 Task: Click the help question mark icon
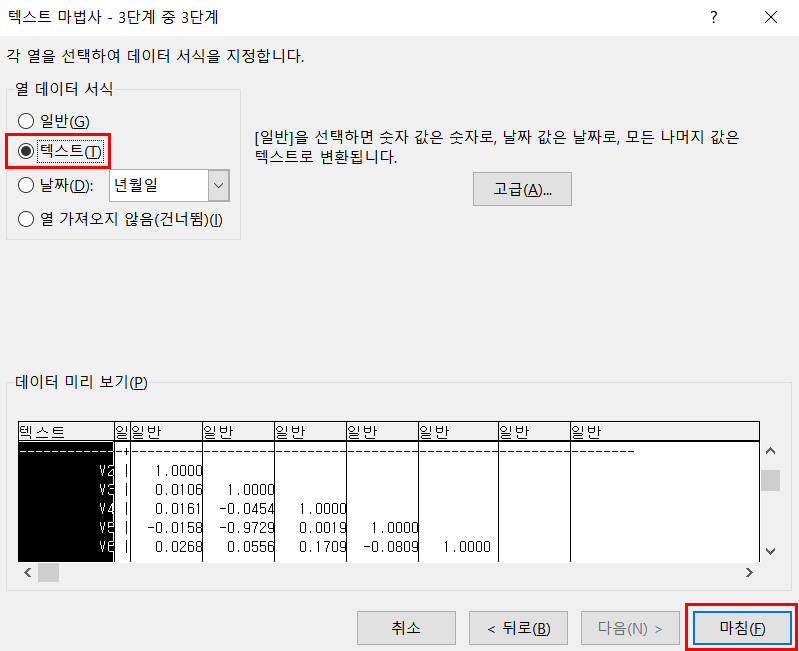[714, 17]
